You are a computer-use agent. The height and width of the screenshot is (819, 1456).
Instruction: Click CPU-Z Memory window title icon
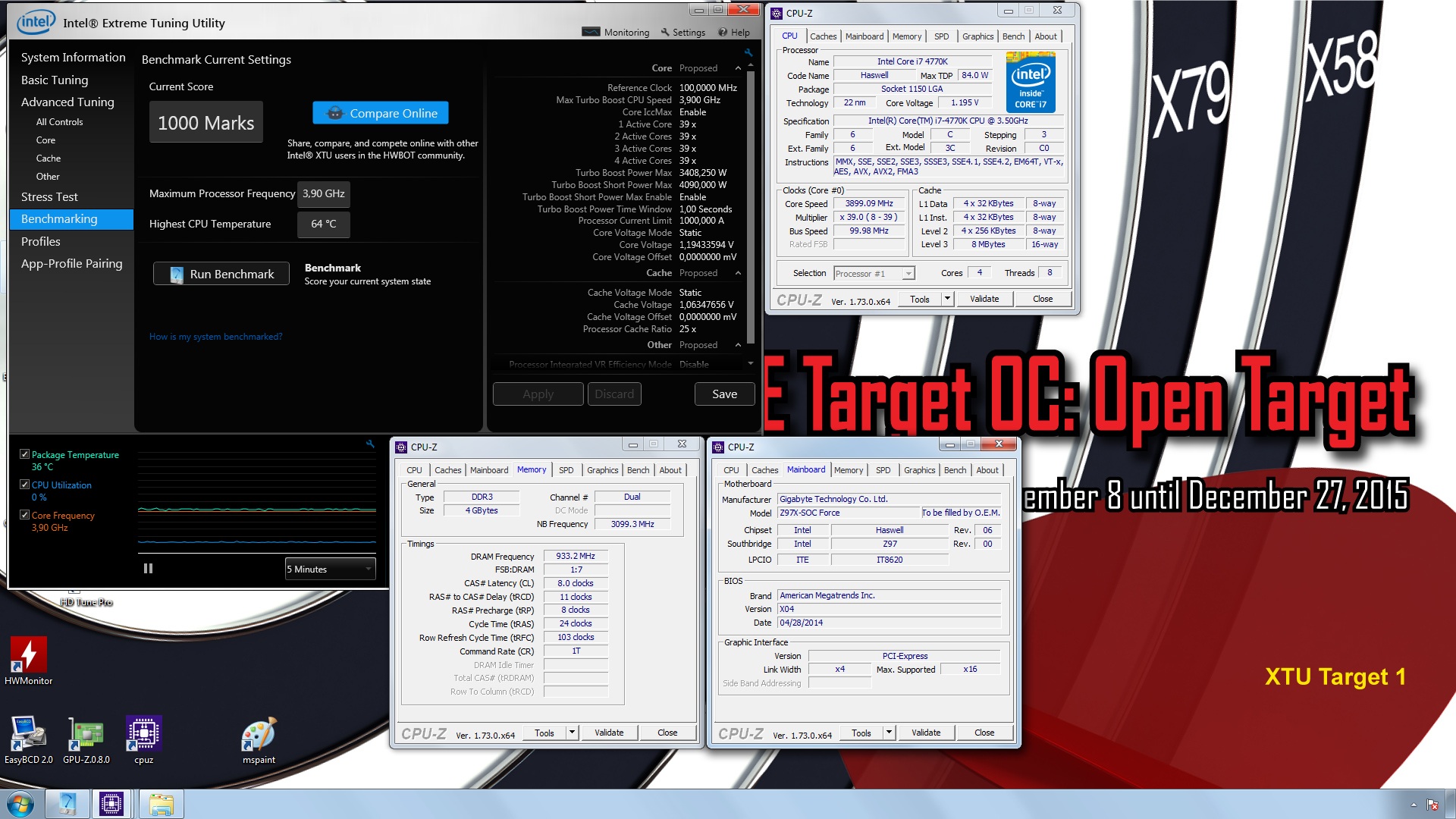pyautogui.click(x=401, y=447)
